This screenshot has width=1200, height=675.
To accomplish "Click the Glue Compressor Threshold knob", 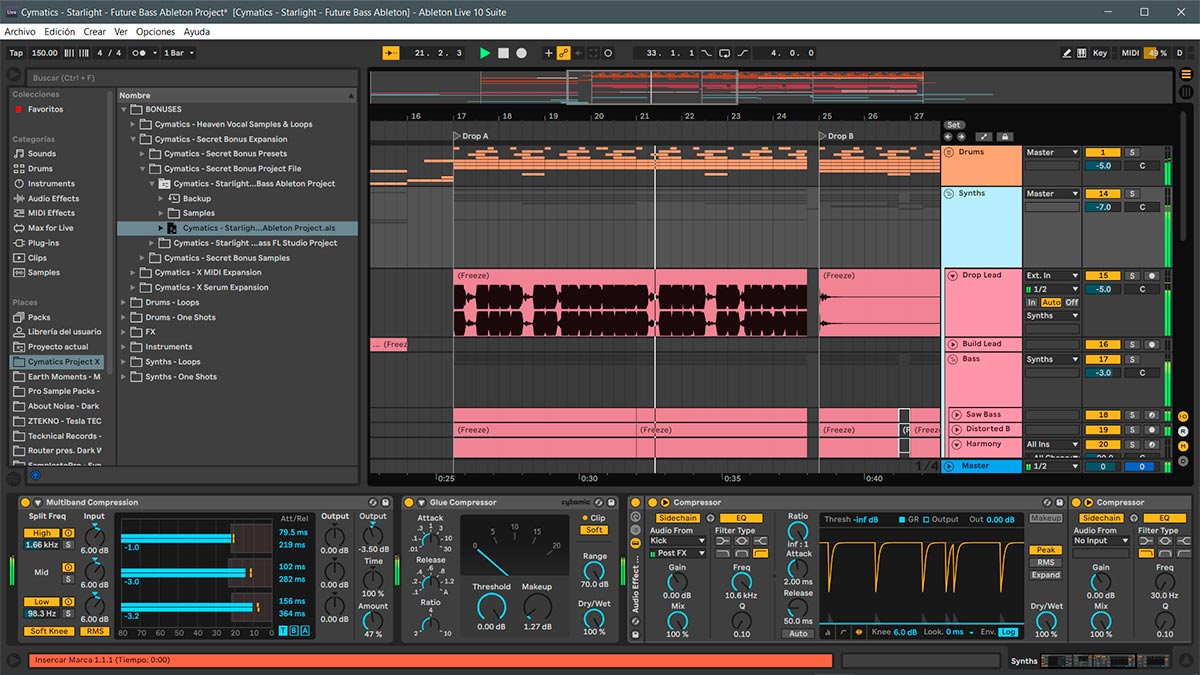I will tap(491, 607).
